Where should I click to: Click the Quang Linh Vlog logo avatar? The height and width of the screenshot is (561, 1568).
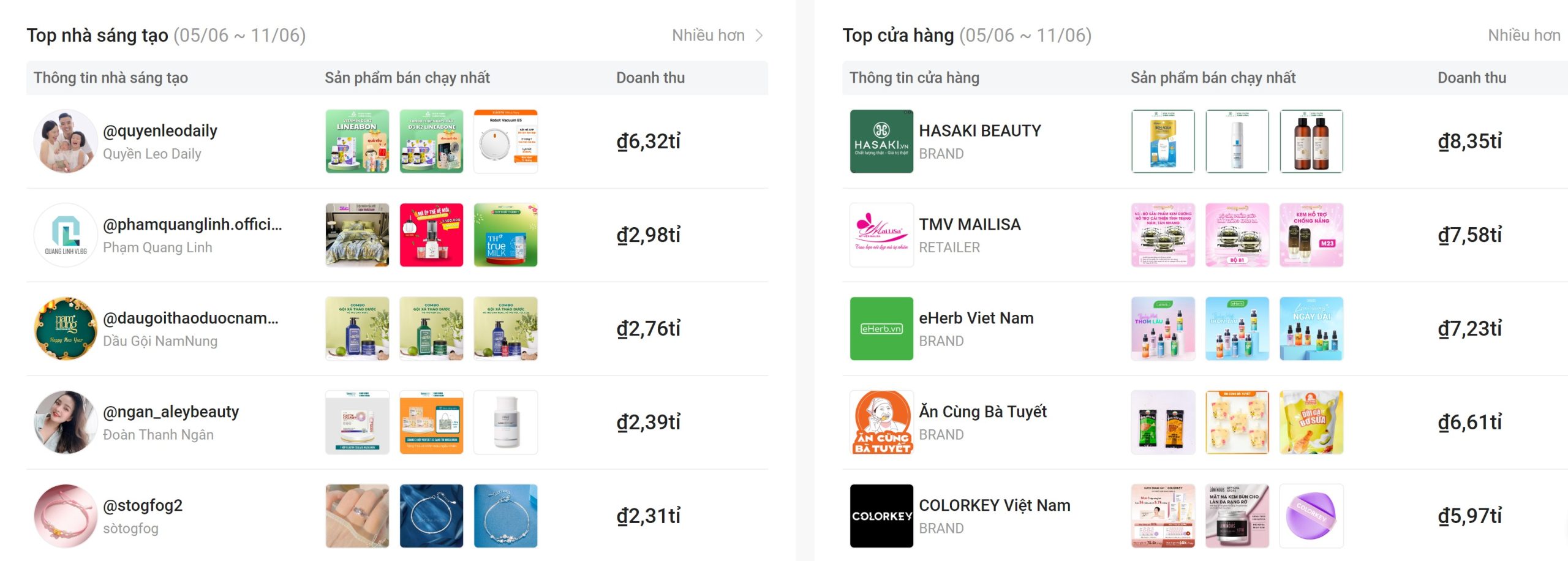click(66, 235)
